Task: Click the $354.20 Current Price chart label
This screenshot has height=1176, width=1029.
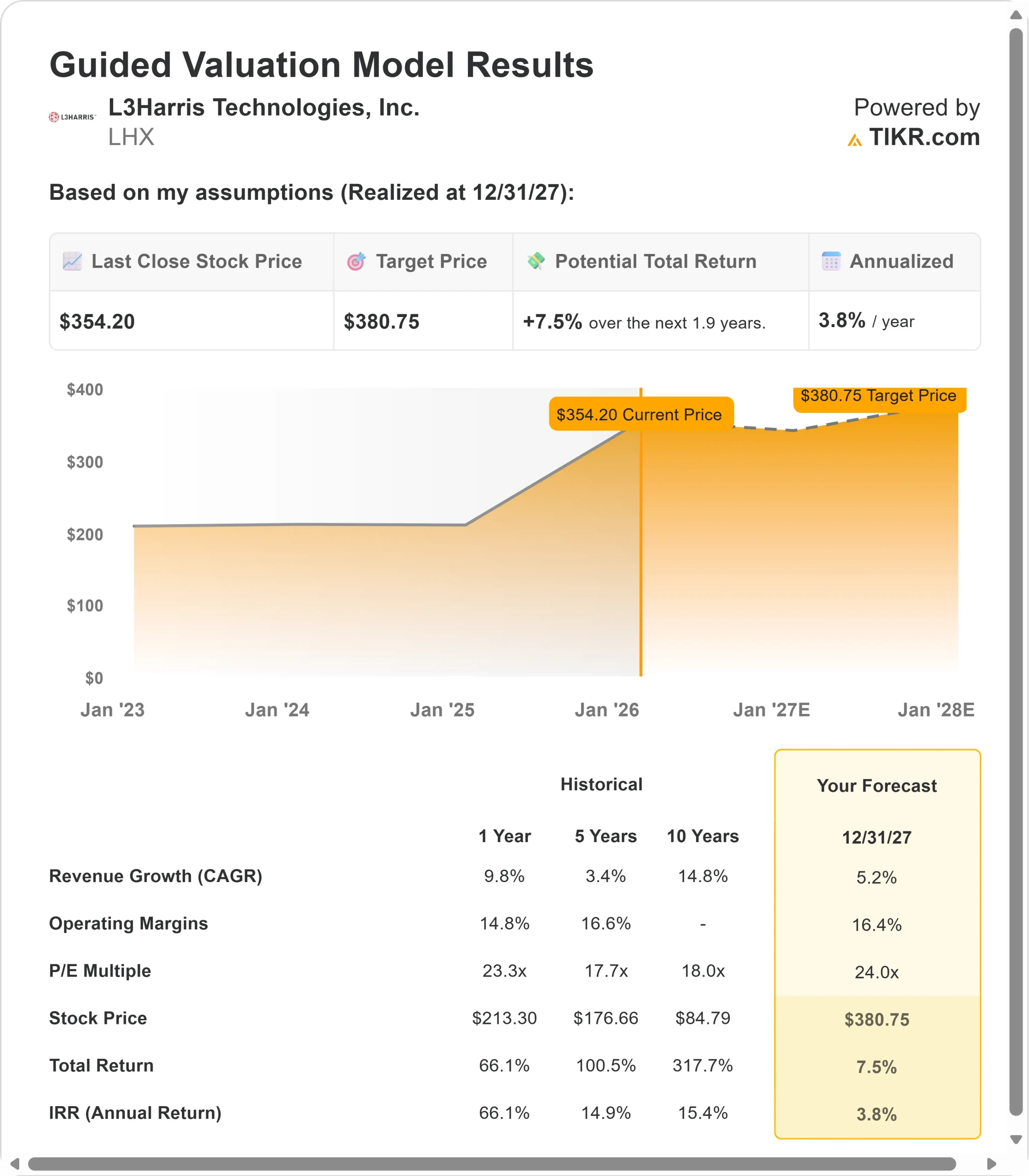Action: point(641,414)
